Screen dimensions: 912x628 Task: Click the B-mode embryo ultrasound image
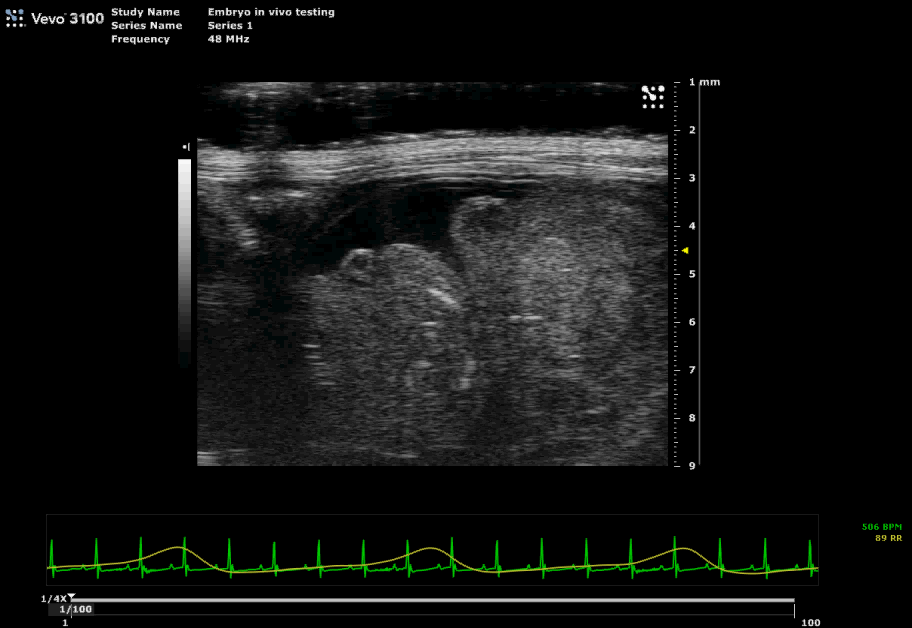[x=432, y=274]
